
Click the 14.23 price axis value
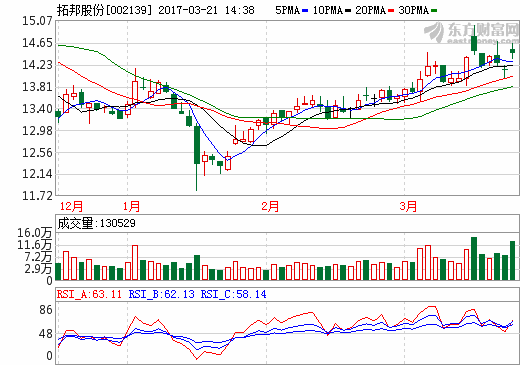click(x=37, y=65)
